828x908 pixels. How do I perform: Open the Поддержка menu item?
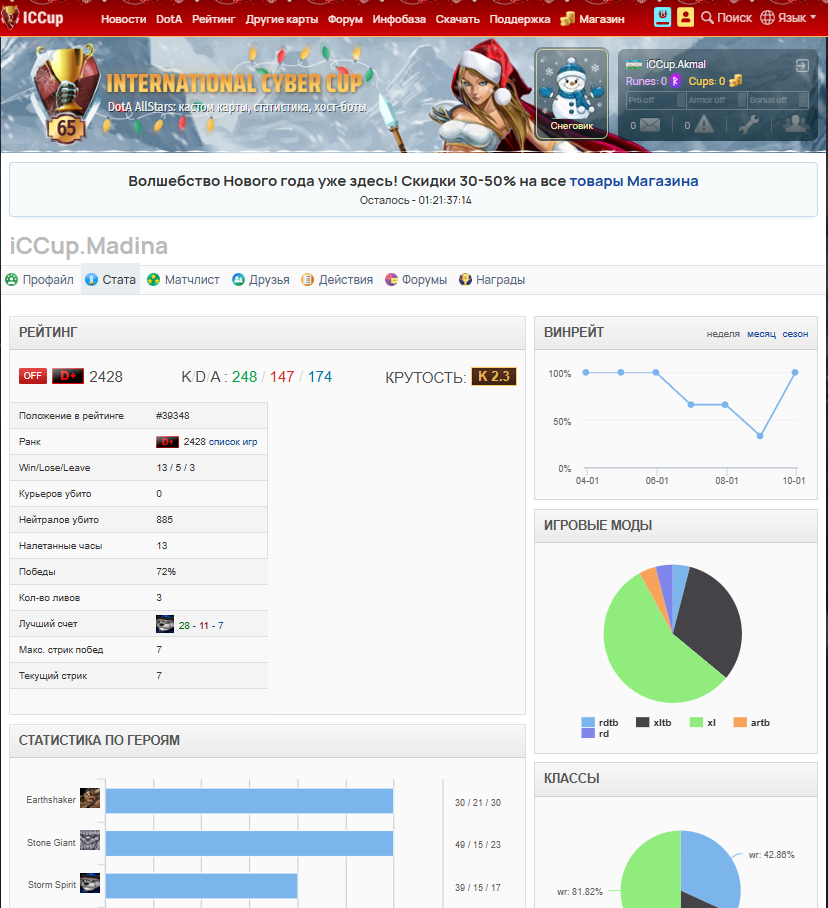520,19
